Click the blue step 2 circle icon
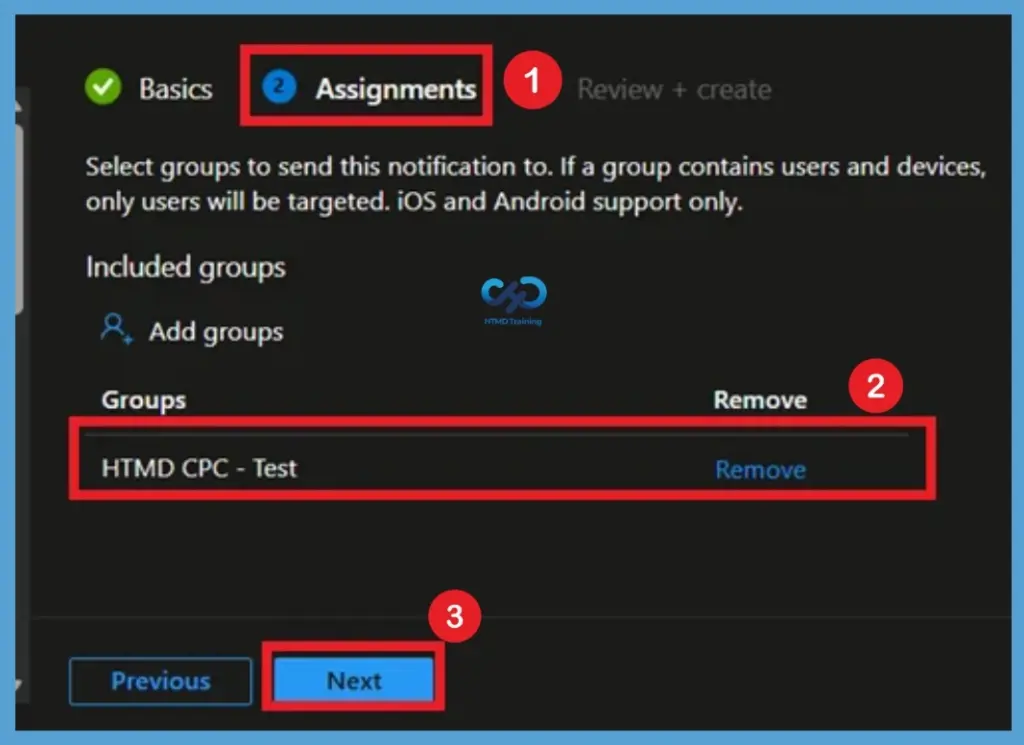 tap(280, 87)
